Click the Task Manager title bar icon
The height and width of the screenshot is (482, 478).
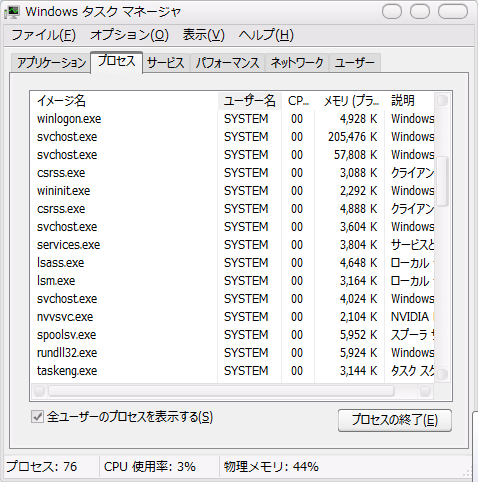tap(12, 12)
